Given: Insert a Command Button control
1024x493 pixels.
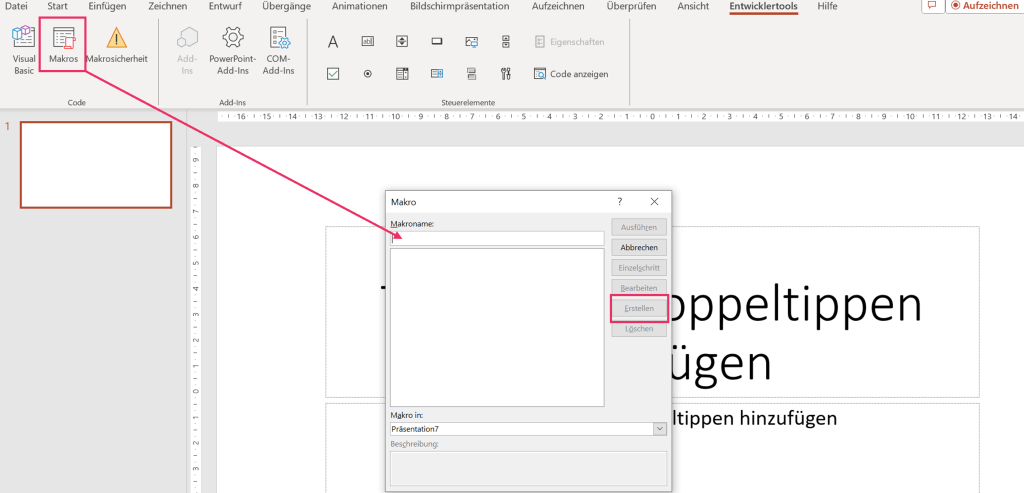Looking at the screenshot, I should (x=437, y=41).
